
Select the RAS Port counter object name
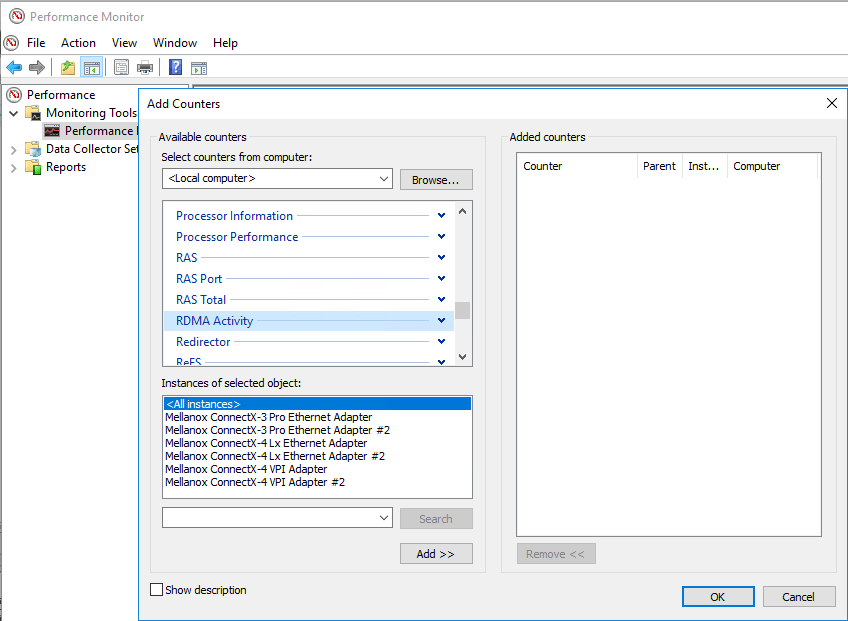pyautogui.click(x=199, y=279)
